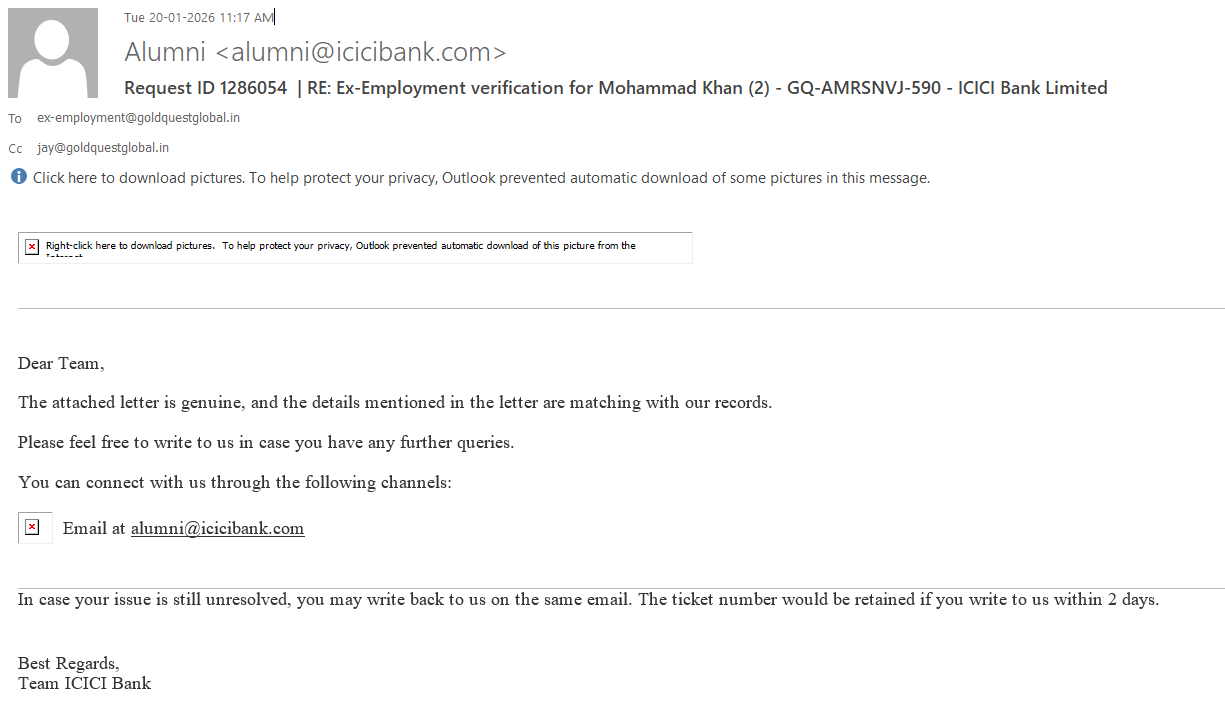Image resolution: width=1225 pixels, height=701 pixels.
Task: Click the "In case your issue is still unresolved" sentence
Action: tap(588, 600)
